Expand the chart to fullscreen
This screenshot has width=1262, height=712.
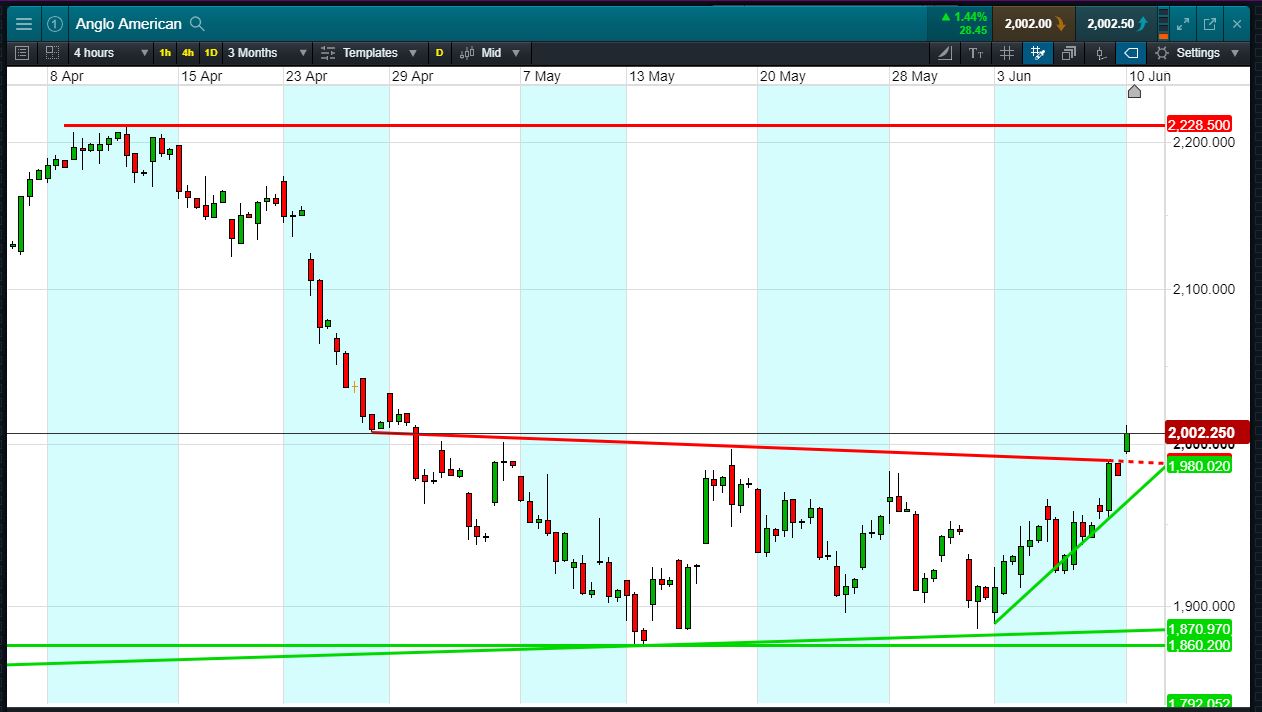pos(1182,24)
